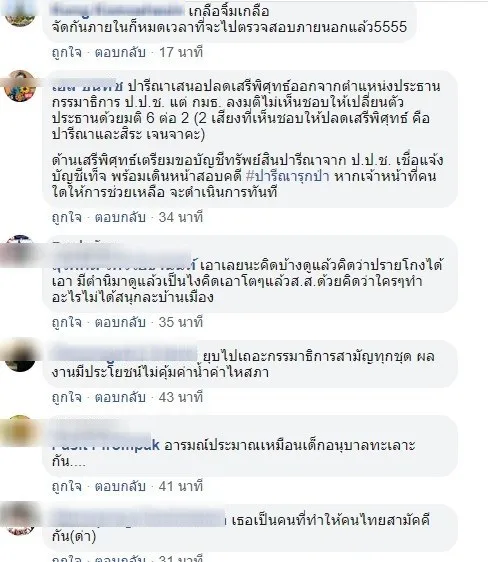Image resolution: width=488 pixels, height=562 pixels.
Task: Like the comment posted 17 นาที ago
Action: 67,52
